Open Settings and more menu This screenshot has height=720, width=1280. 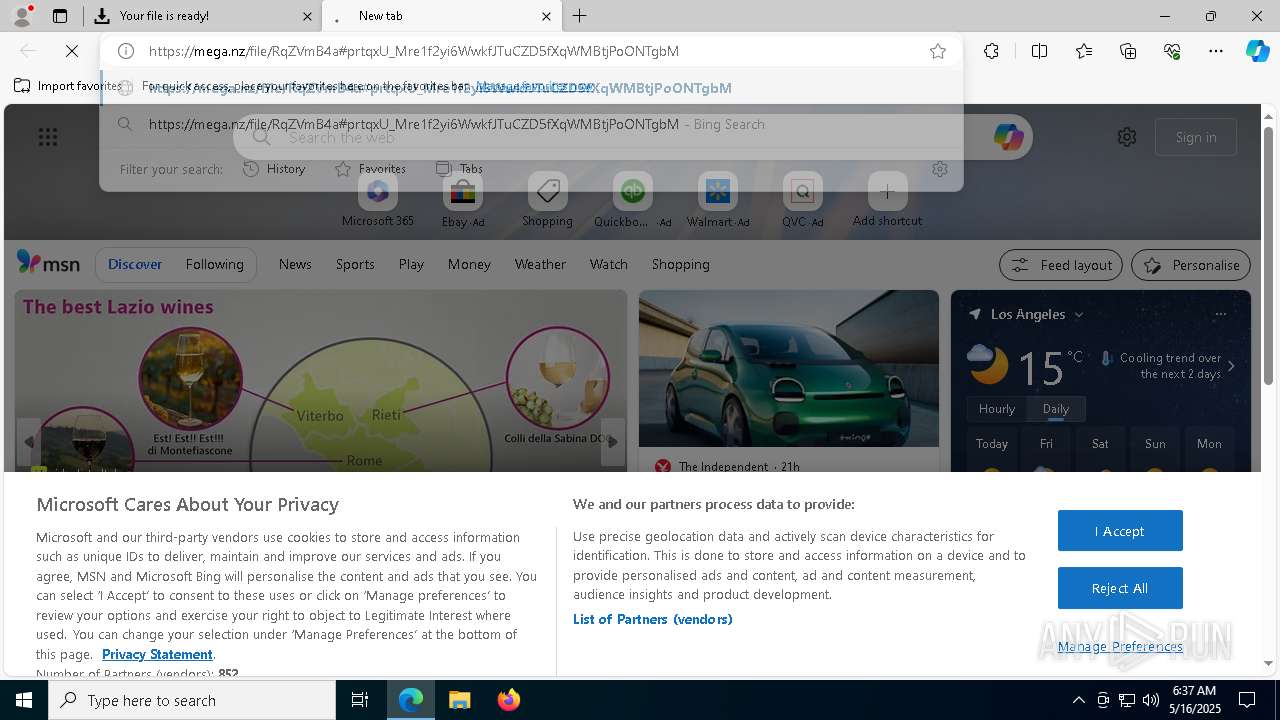(1216, 51)
